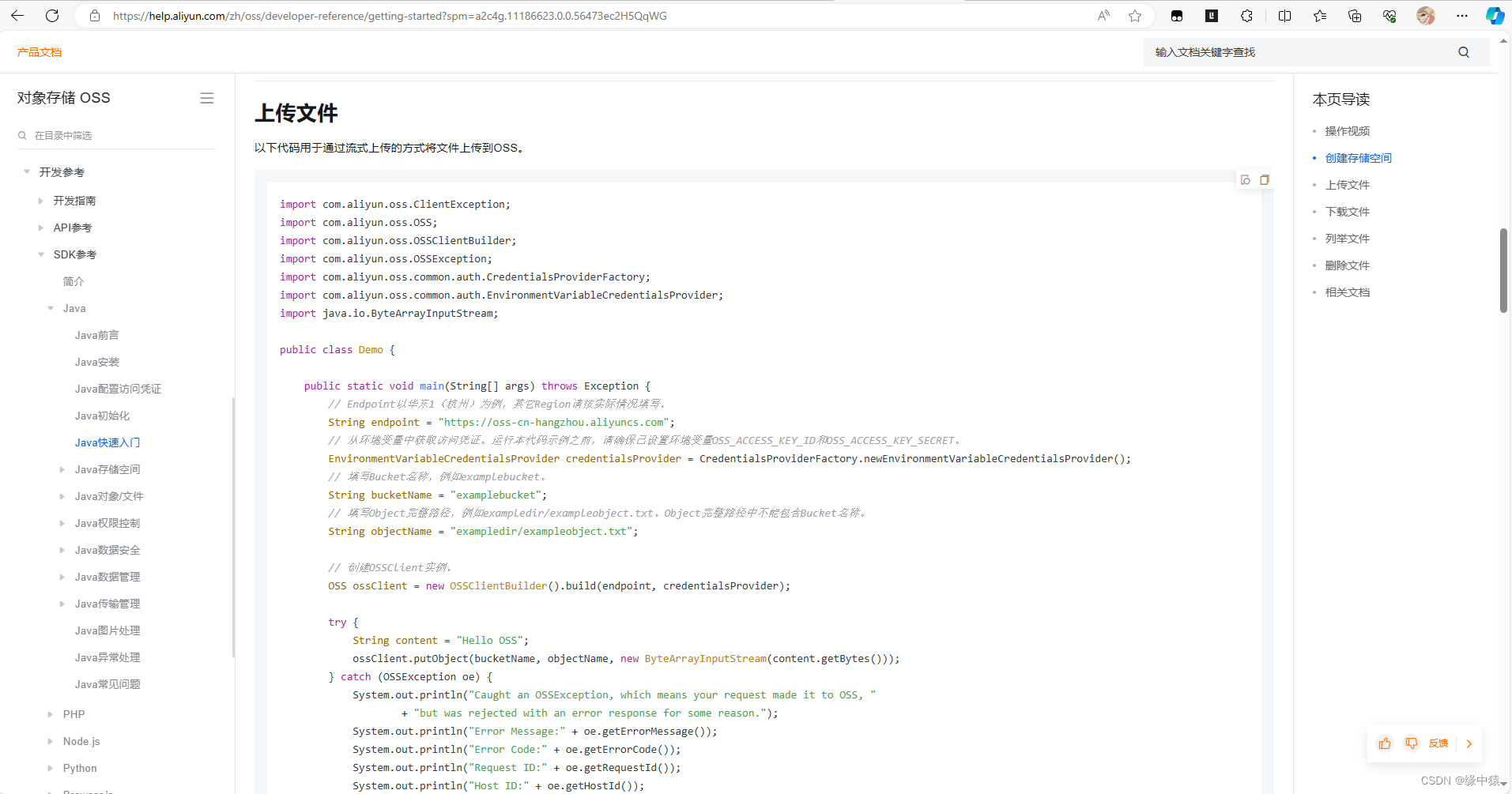The image size is (1512, 794).
Task: Click the 反馈 feedback link
Action: [x=1438, y=743]
